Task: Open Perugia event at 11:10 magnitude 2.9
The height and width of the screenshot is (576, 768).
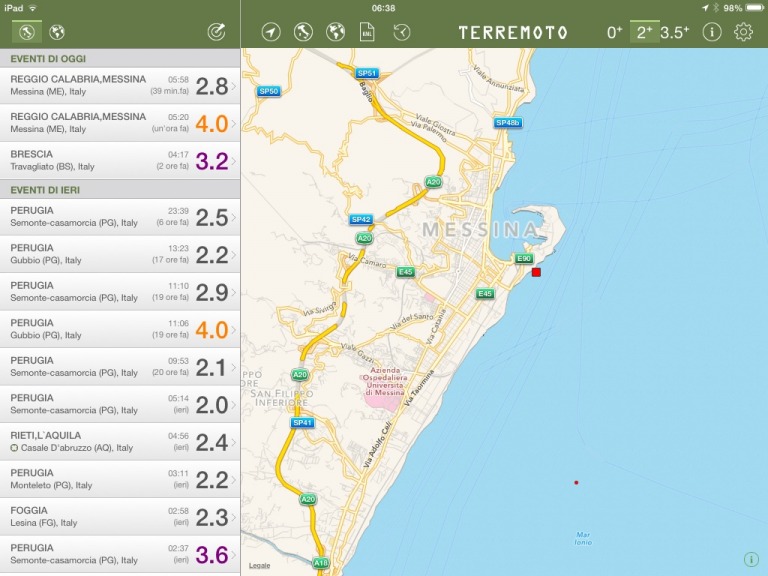Action: (x=120, y=291)
